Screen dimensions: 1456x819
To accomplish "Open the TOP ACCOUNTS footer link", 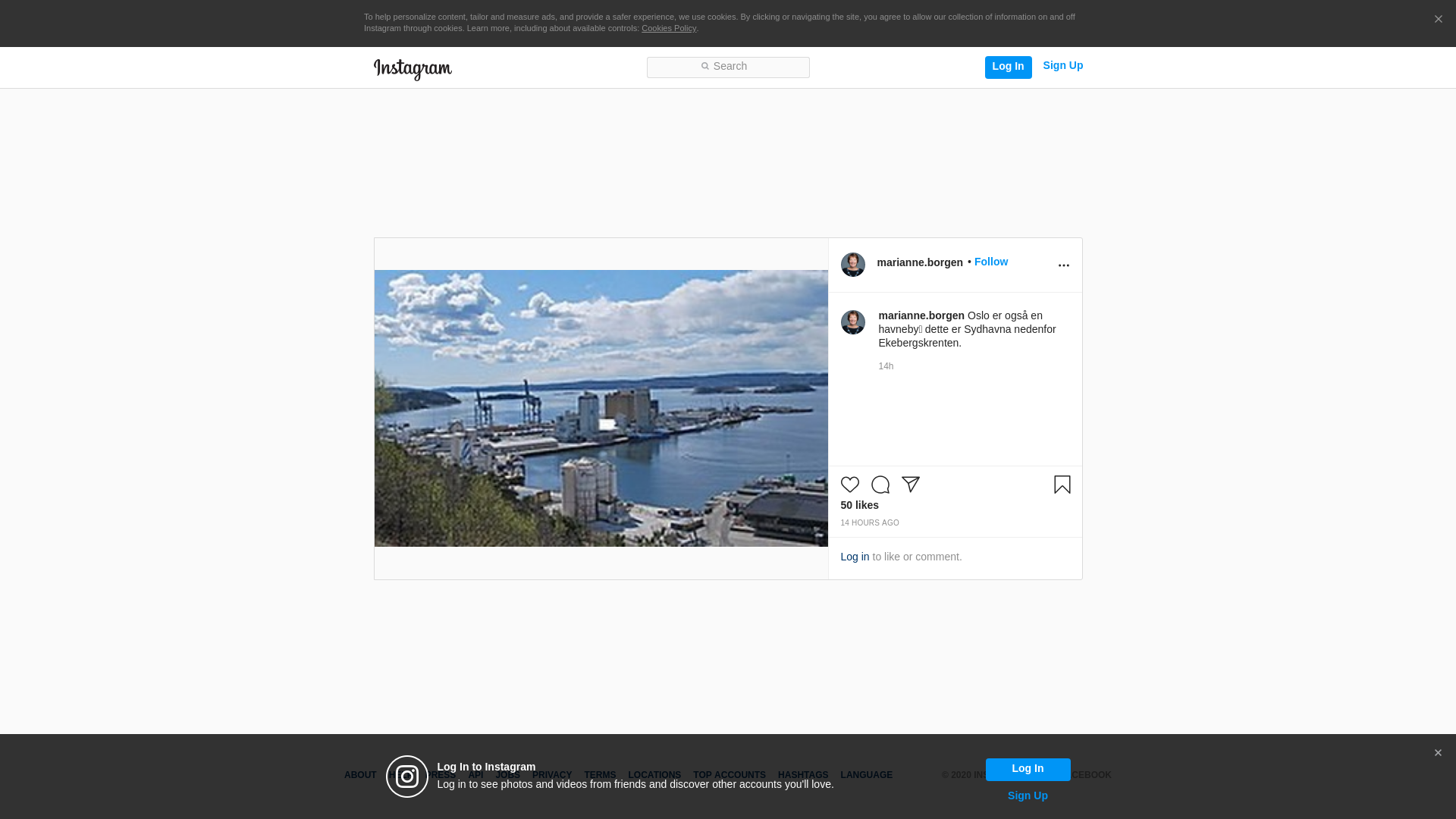I will [x=729, y=775].
